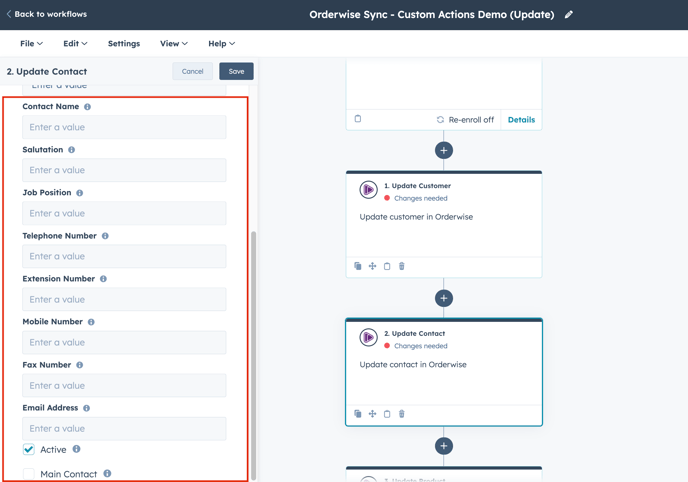Click the side panel scrollbar
Viewport: 688px width, 482px height.
(253, 355)
